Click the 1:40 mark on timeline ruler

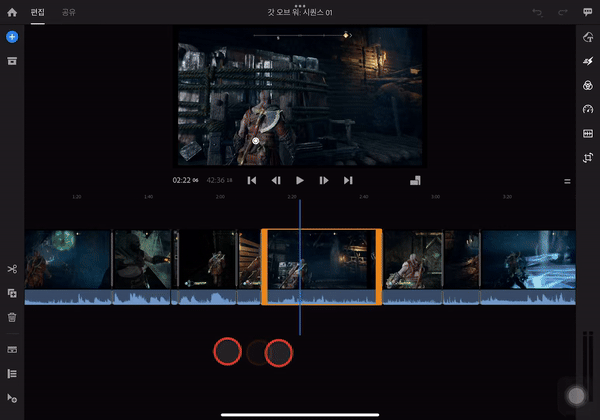coord(148,197)
